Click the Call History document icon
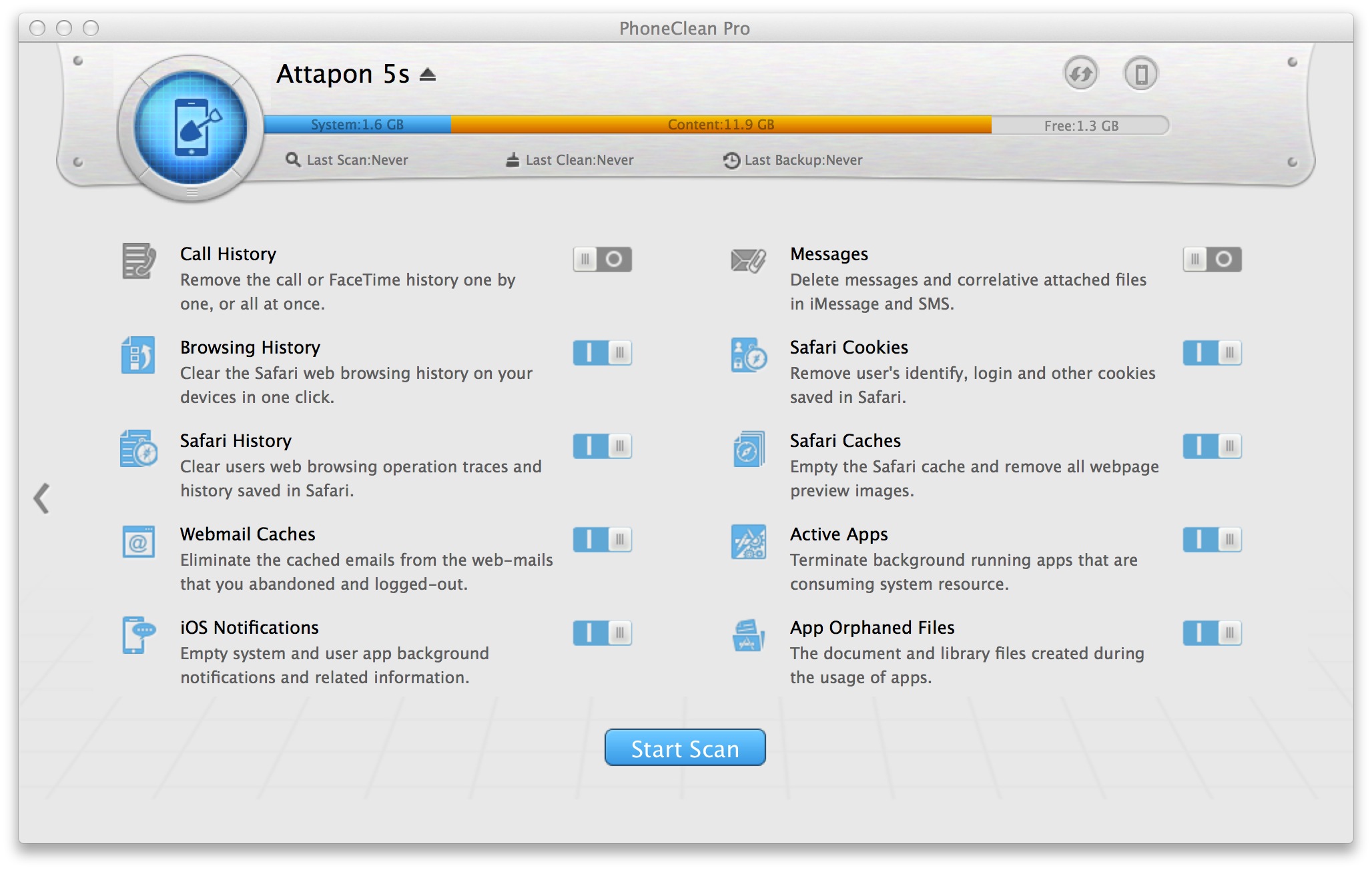Screen dimensions: 1372x870 click(139, 261)
